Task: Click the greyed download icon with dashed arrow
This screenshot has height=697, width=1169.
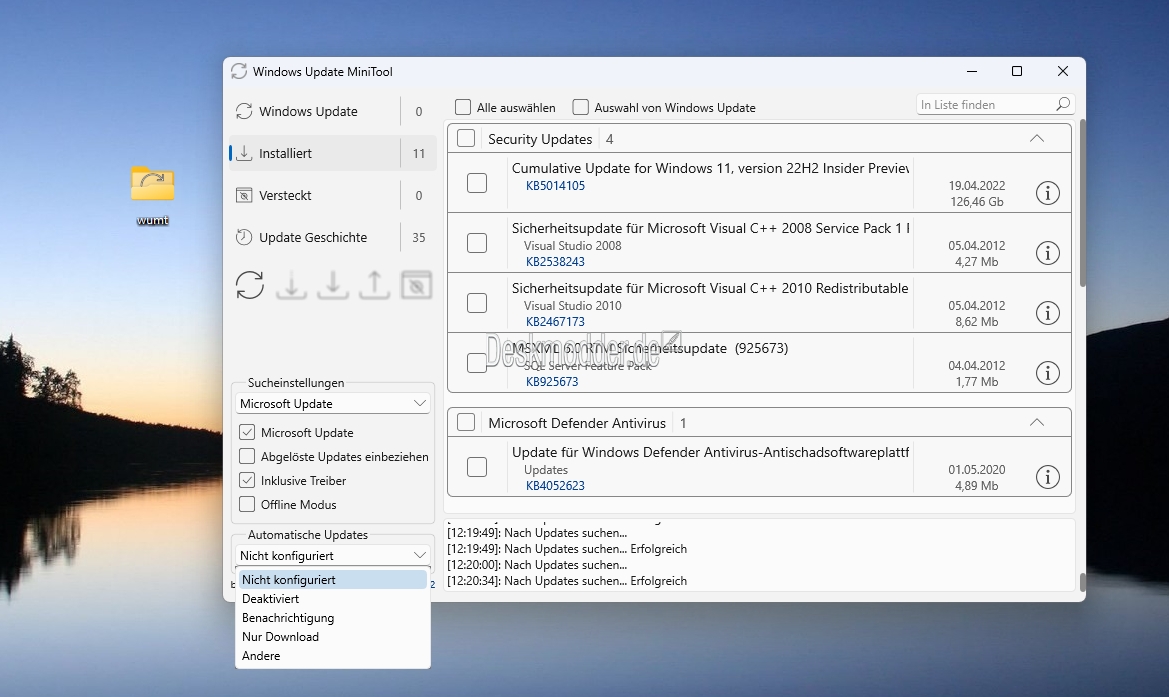Action: click(292, 285)
